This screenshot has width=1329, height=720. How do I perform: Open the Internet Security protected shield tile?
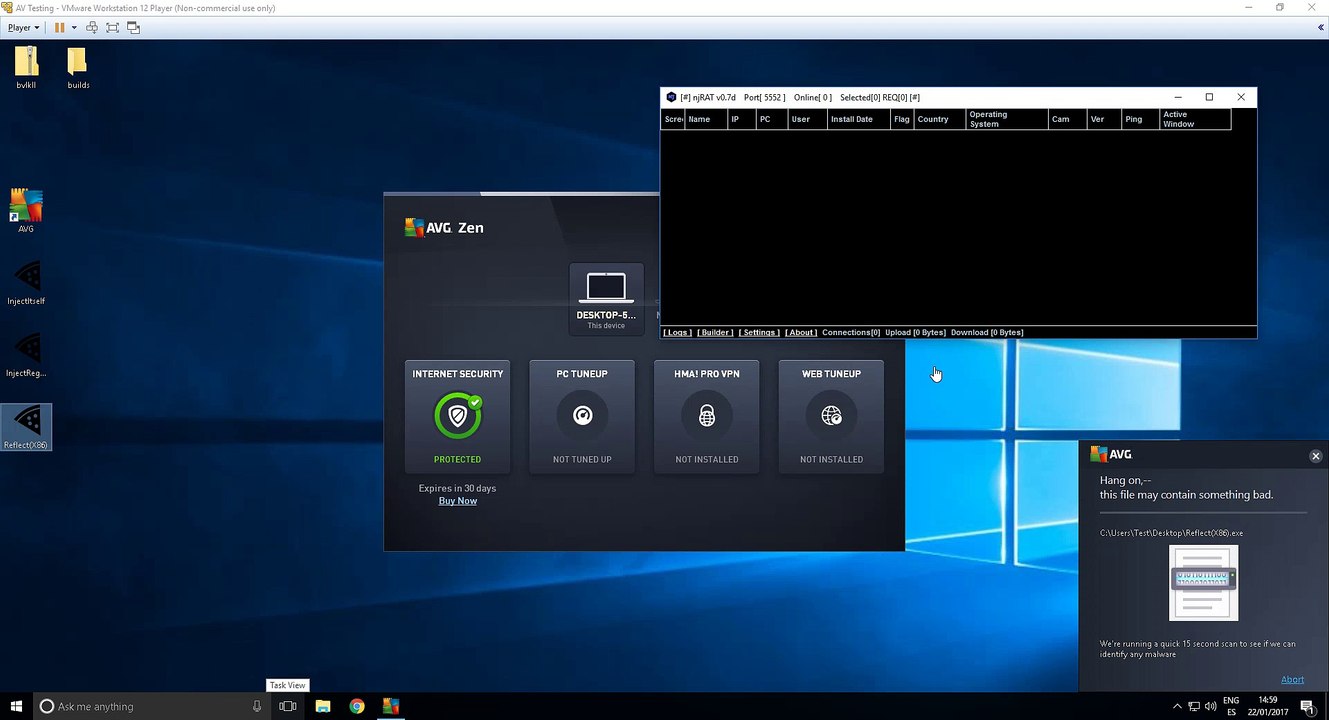458,416
